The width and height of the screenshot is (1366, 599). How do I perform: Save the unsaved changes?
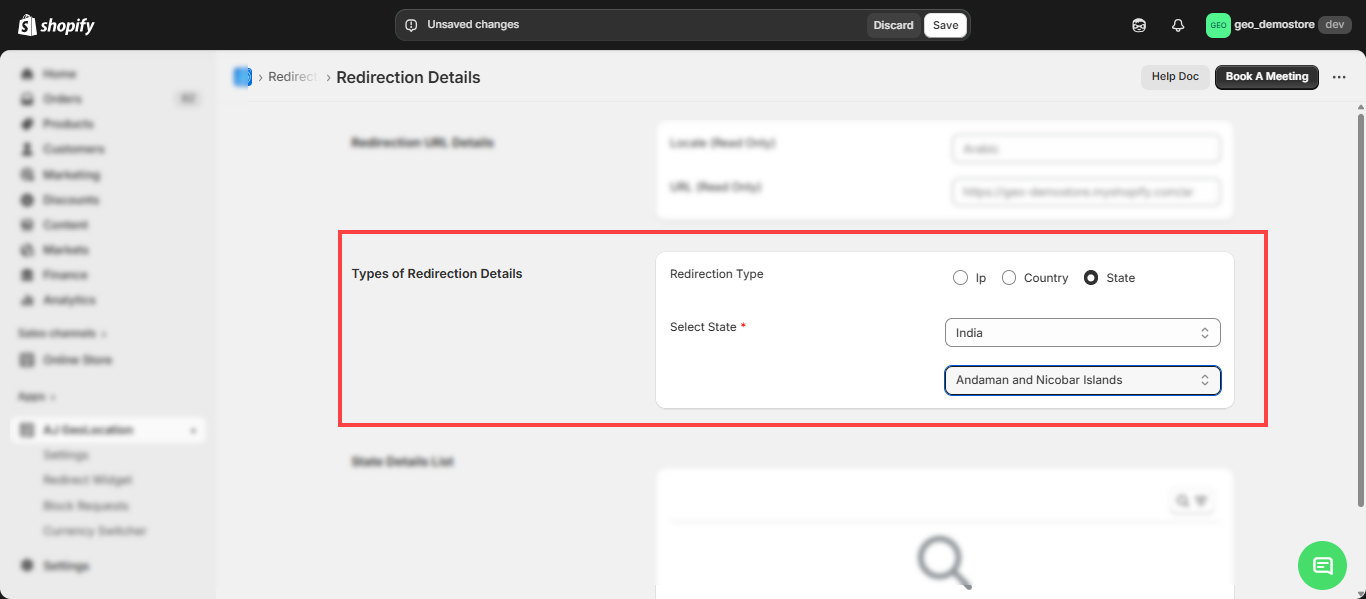click(x=945, y=25)
